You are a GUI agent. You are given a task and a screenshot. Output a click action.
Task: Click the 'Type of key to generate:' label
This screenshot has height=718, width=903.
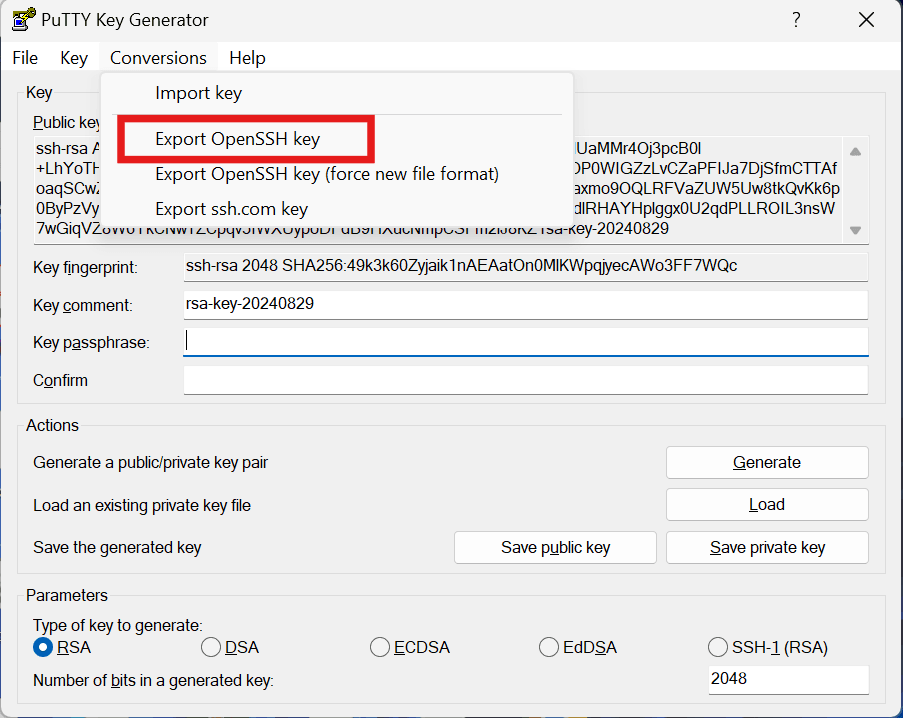[x=117, y=625]
